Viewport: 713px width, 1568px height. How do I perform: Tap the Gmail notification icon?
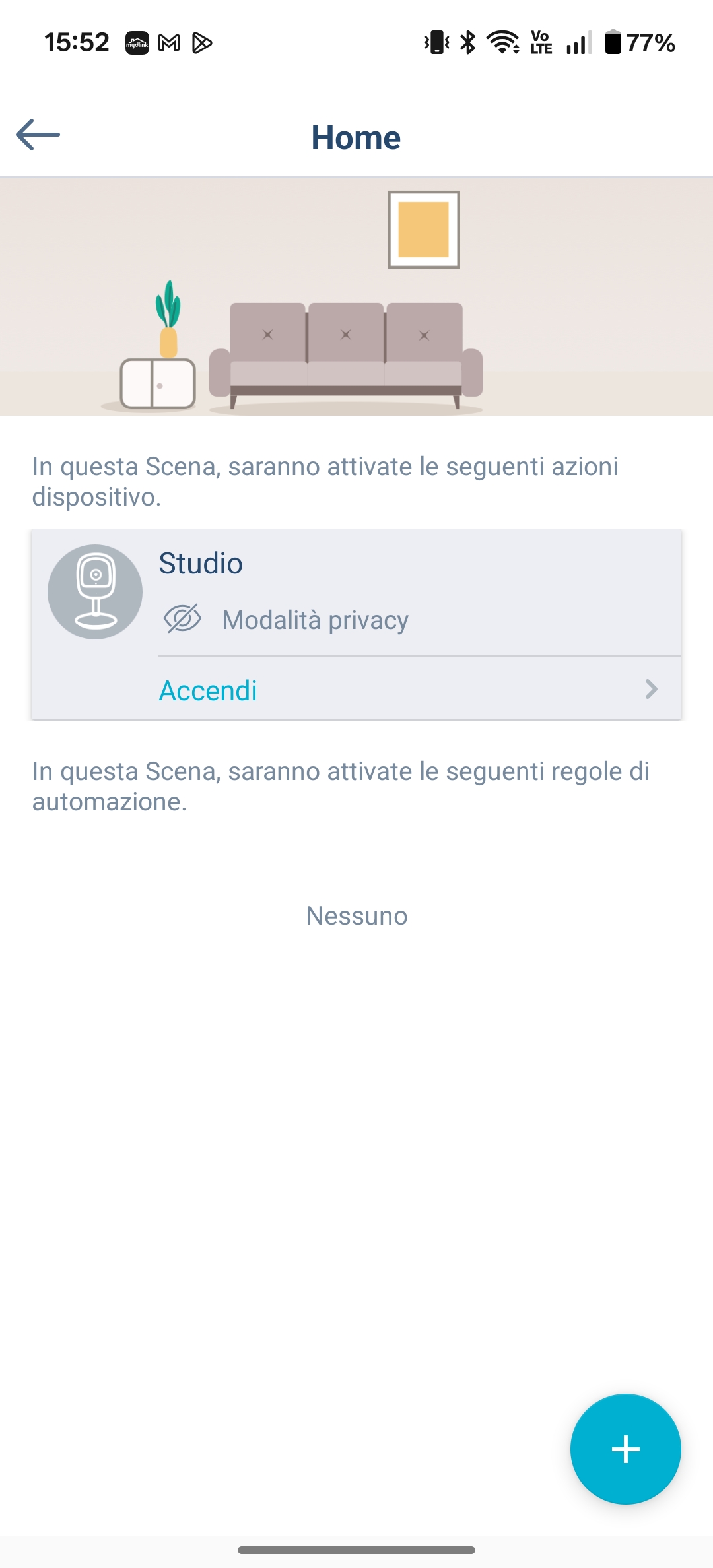(170, 44)
